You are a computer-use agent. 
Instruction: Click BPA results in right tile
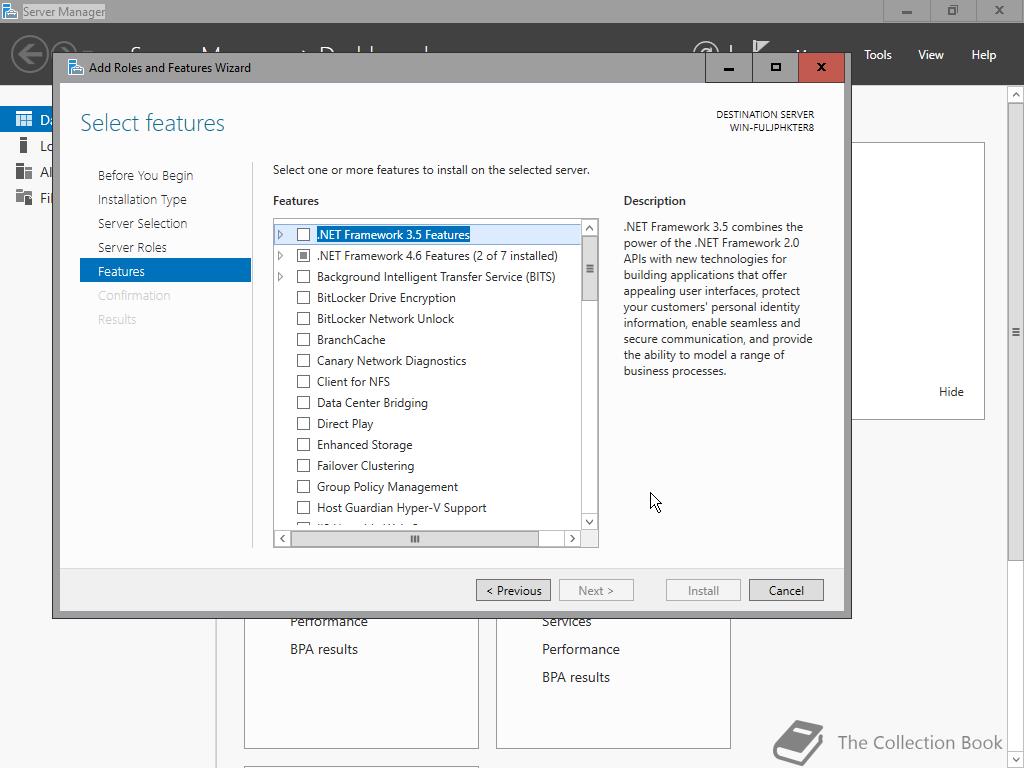click(576, 677)
